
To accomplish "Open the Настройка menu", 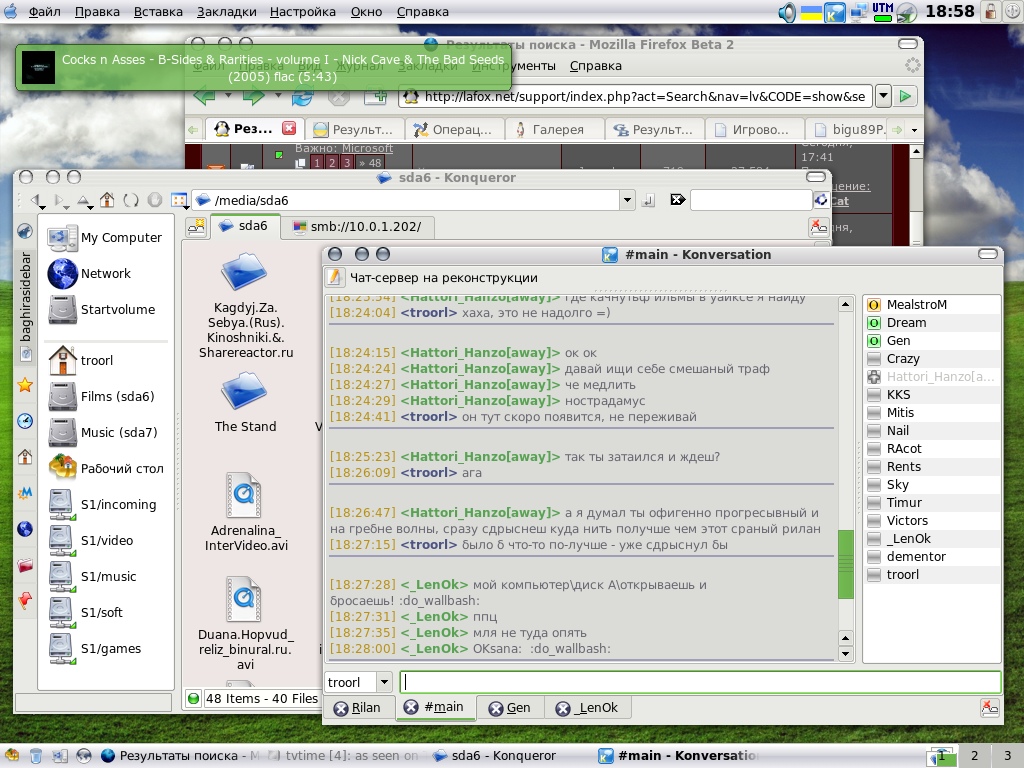I will 302,12.
